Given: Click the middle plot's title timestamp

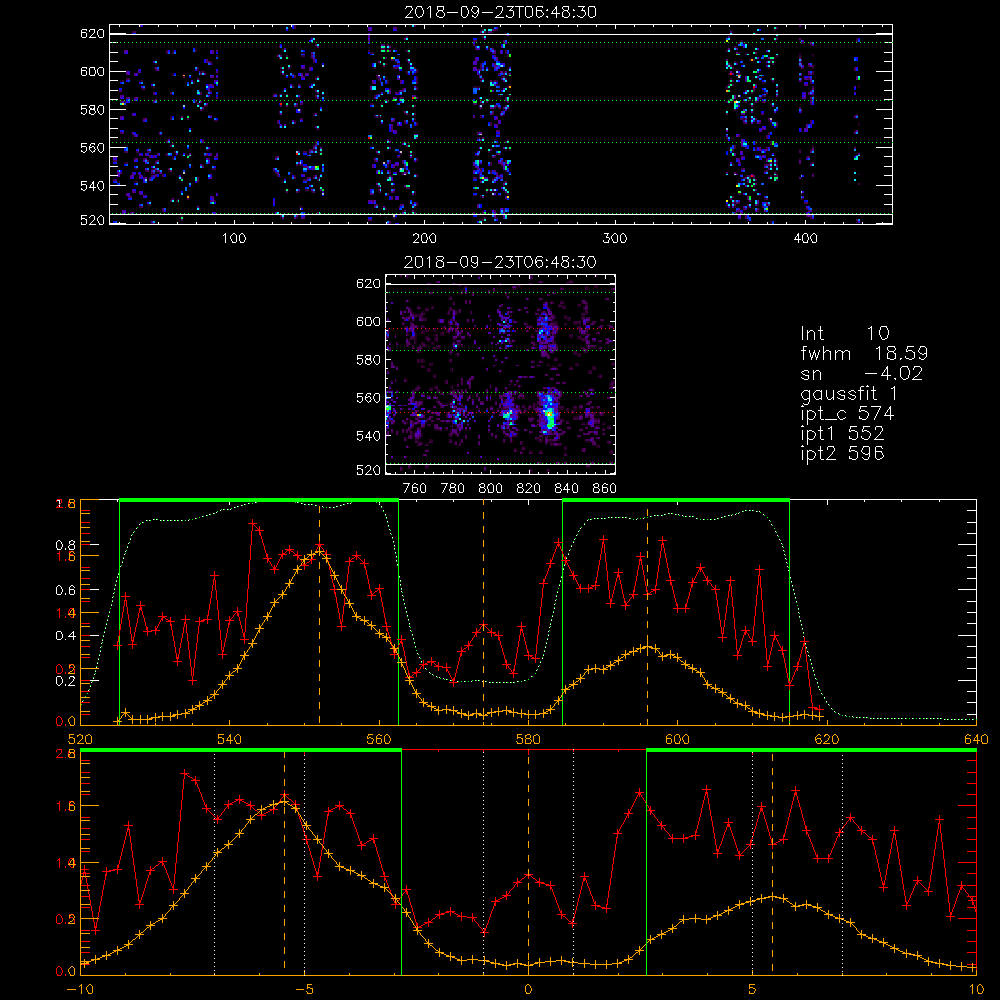Looking at the screenshot, I should pos(501,262).
